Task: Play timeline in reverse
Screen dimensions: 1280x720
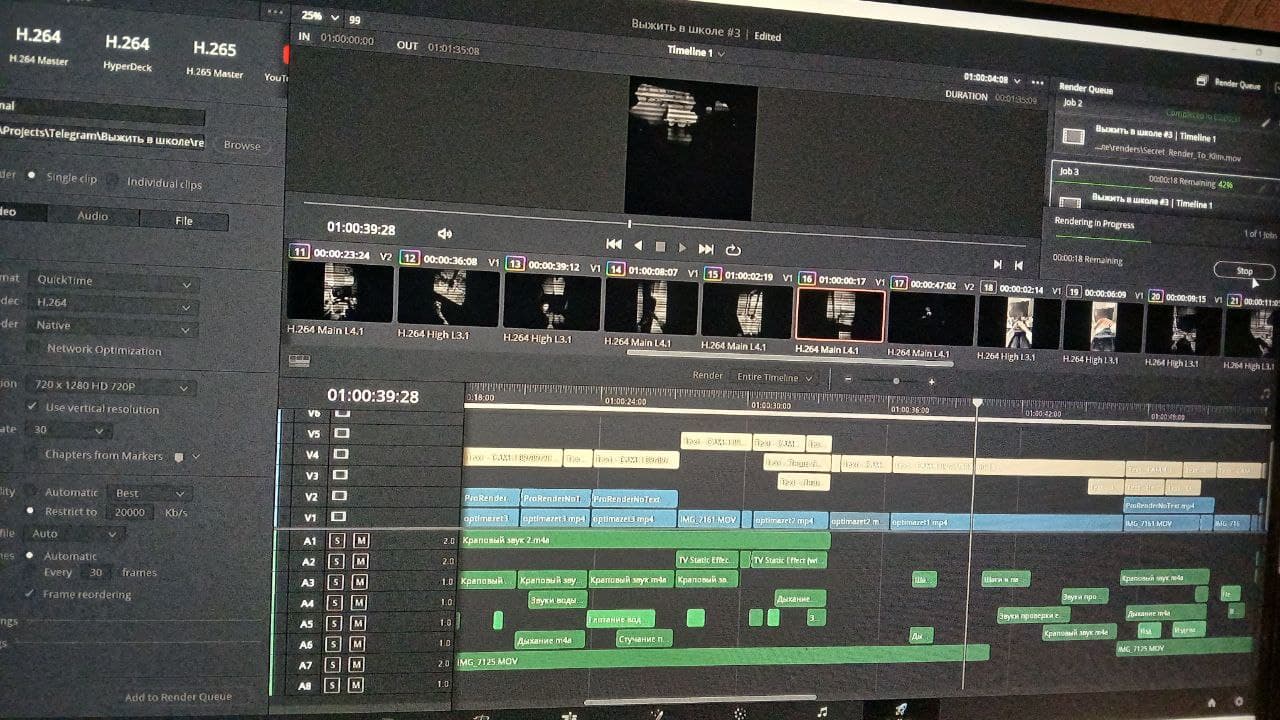Action: point(638,246)
